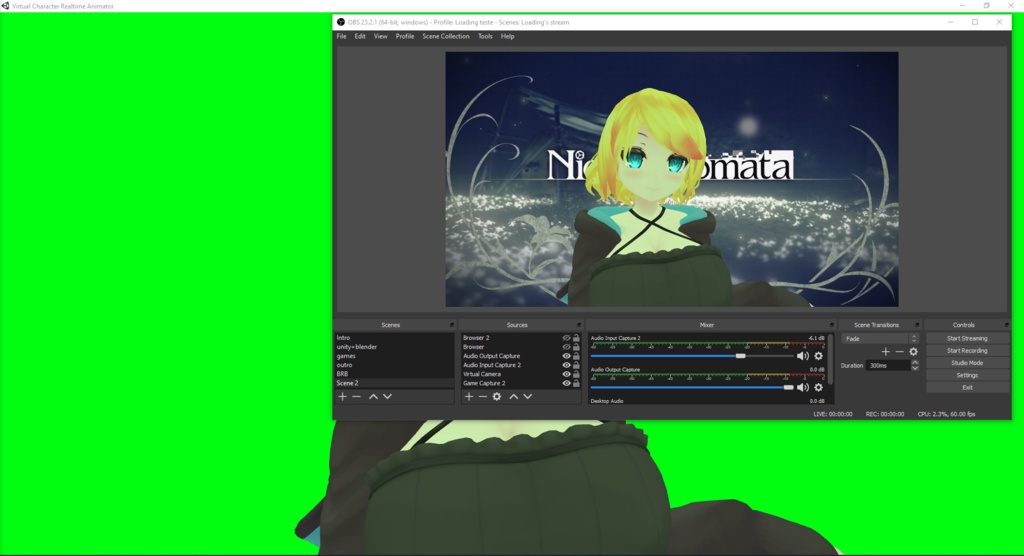Select the BRB scene
1024x556 pixels.
(x=394, y=374)
